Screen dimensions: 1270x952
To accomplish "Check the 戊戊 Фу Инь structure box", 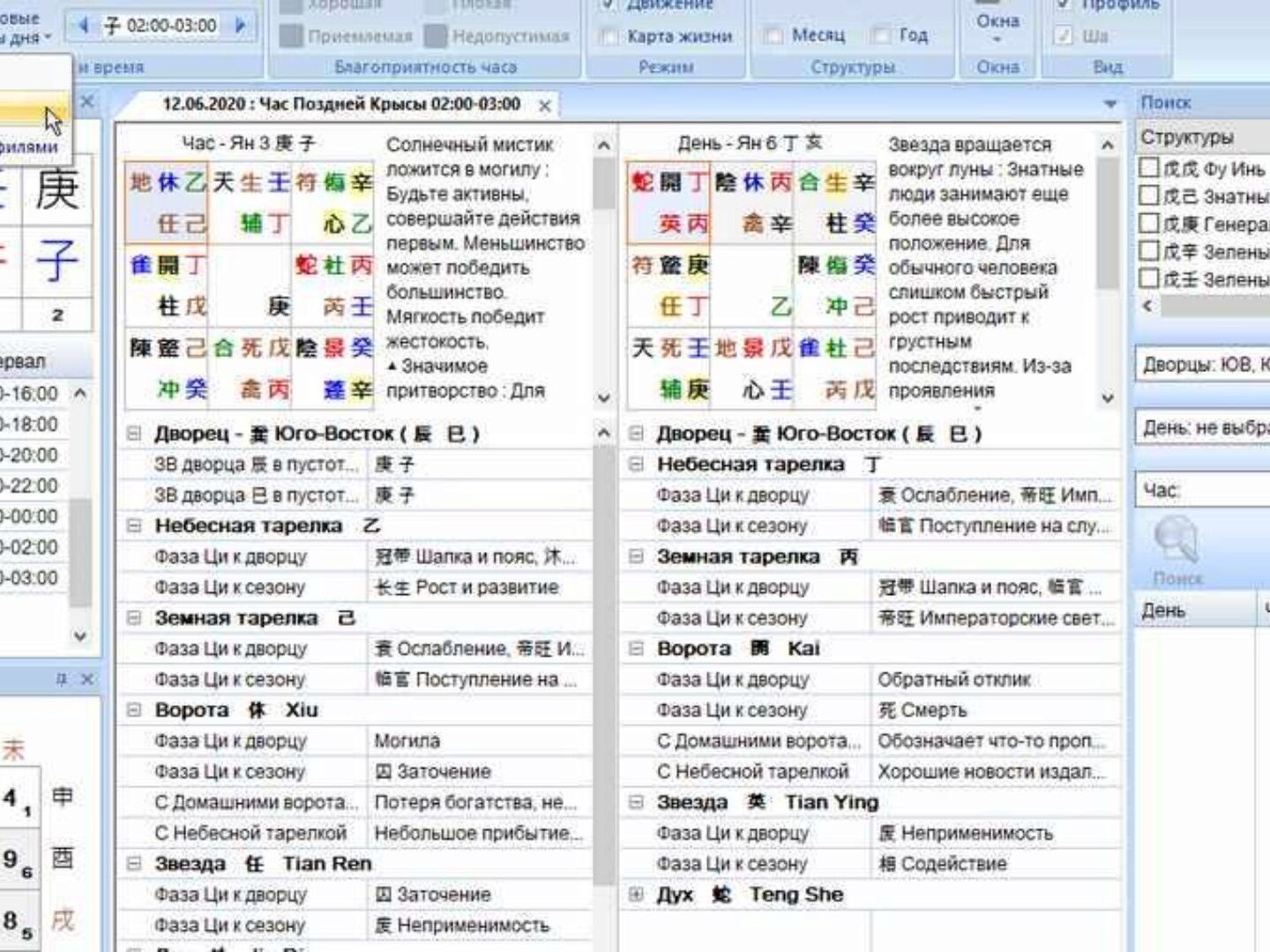I will pos(1149,167).
